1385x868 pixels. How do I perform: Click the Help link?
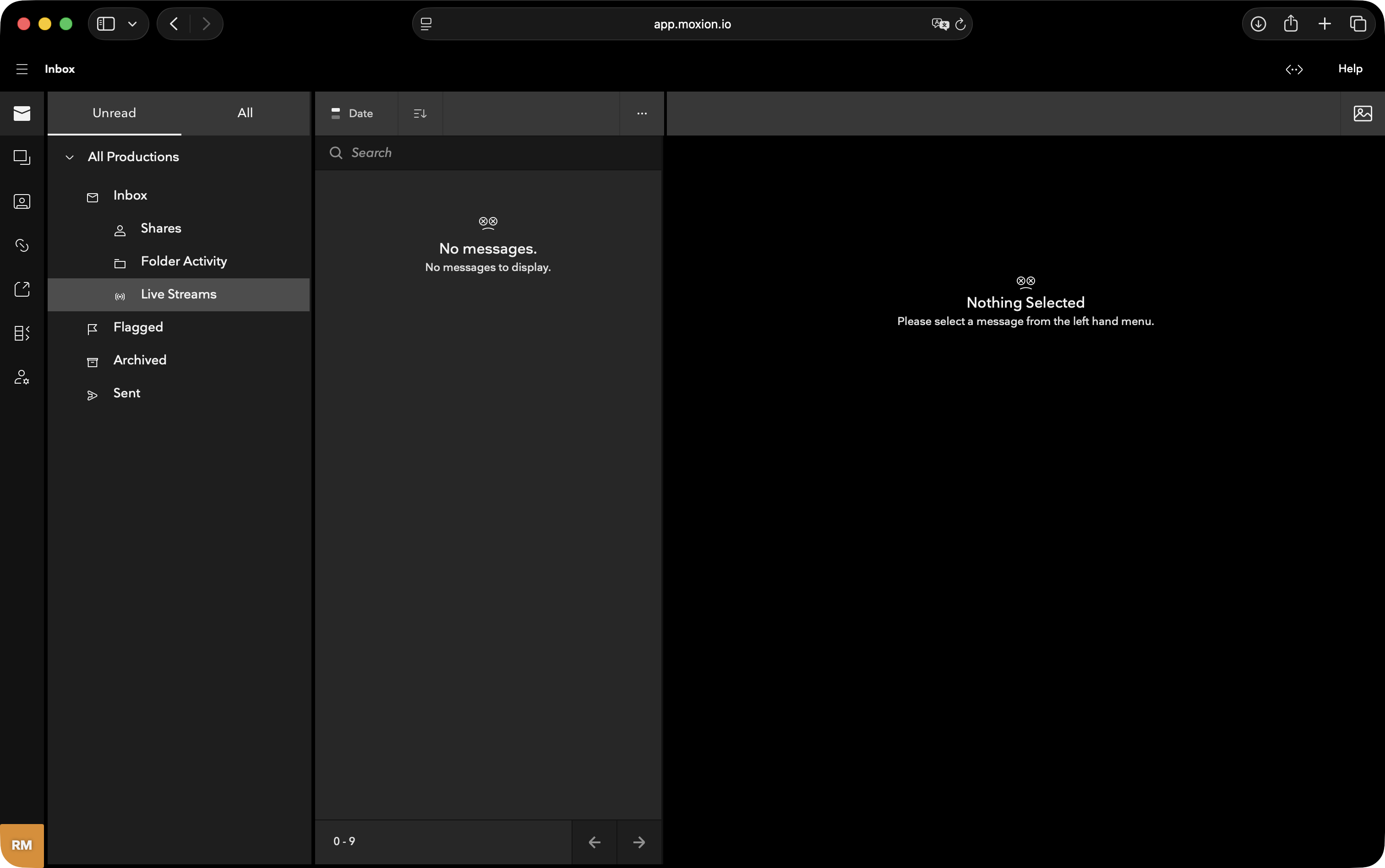point(1350,69)
